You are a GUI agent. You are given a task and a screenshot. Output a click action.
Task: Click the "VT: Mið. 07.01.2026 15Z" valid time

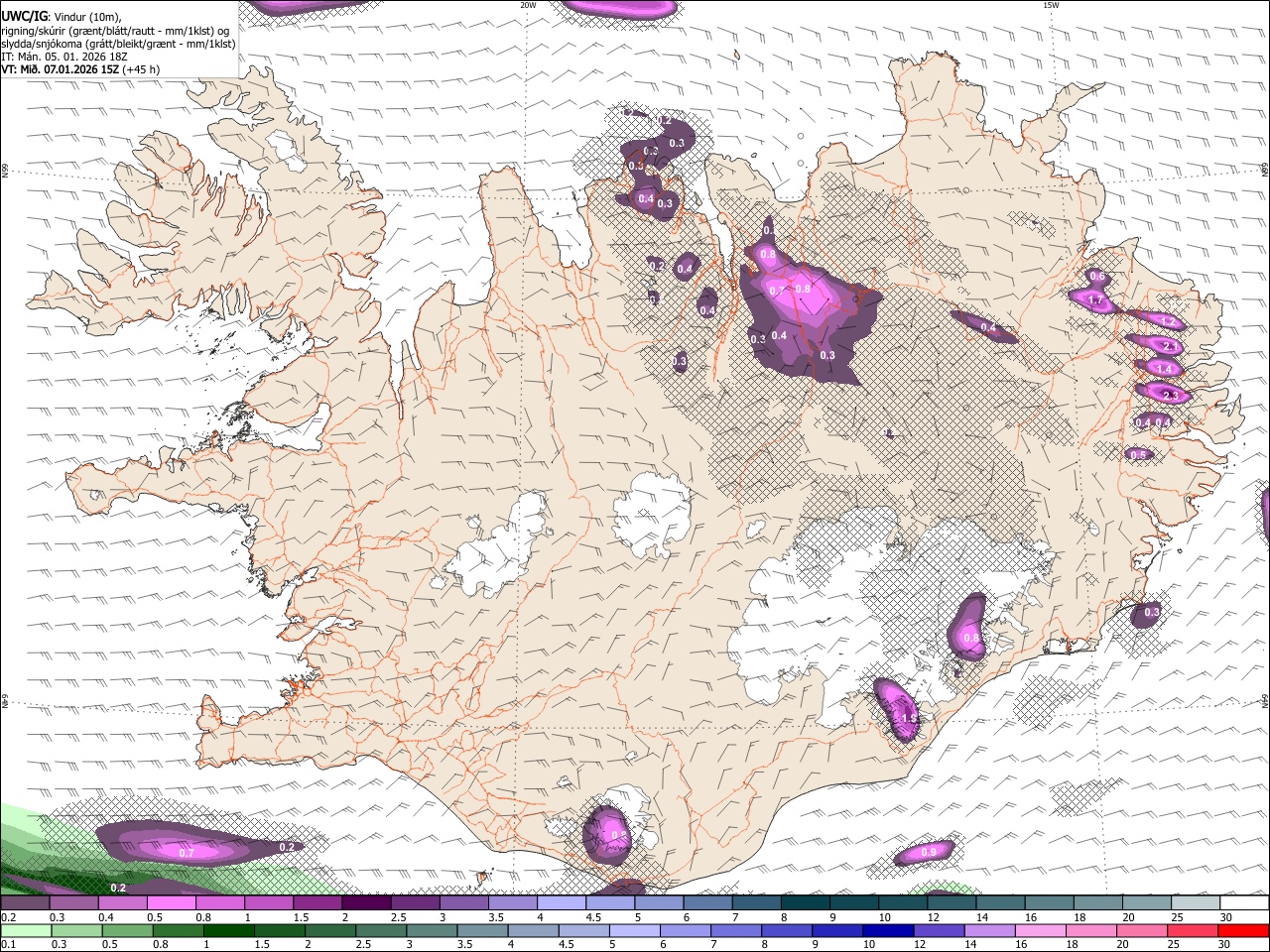(x=61, y=69)
